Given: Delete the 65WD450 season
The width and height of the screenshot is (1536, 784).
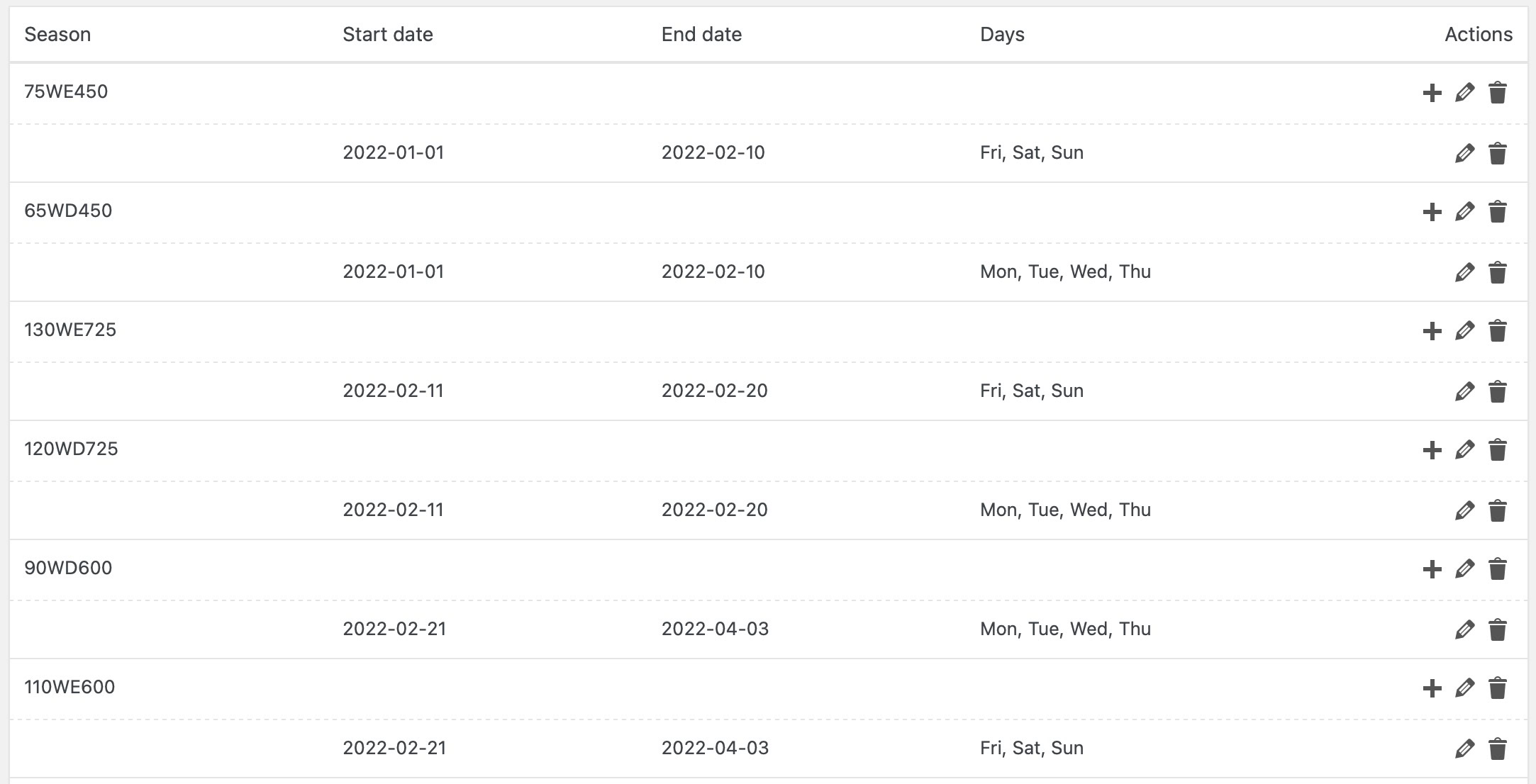Looking at the screenshot, I should [x=1497, y=212].
